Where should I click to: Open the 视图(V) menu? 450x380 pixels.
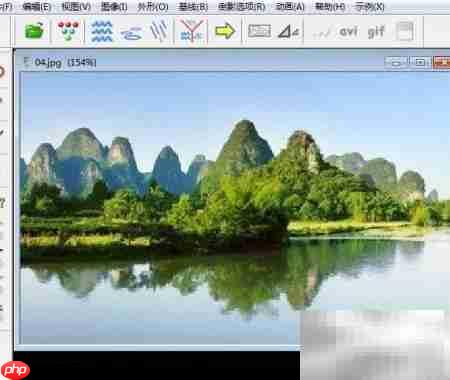coord(76,7)
